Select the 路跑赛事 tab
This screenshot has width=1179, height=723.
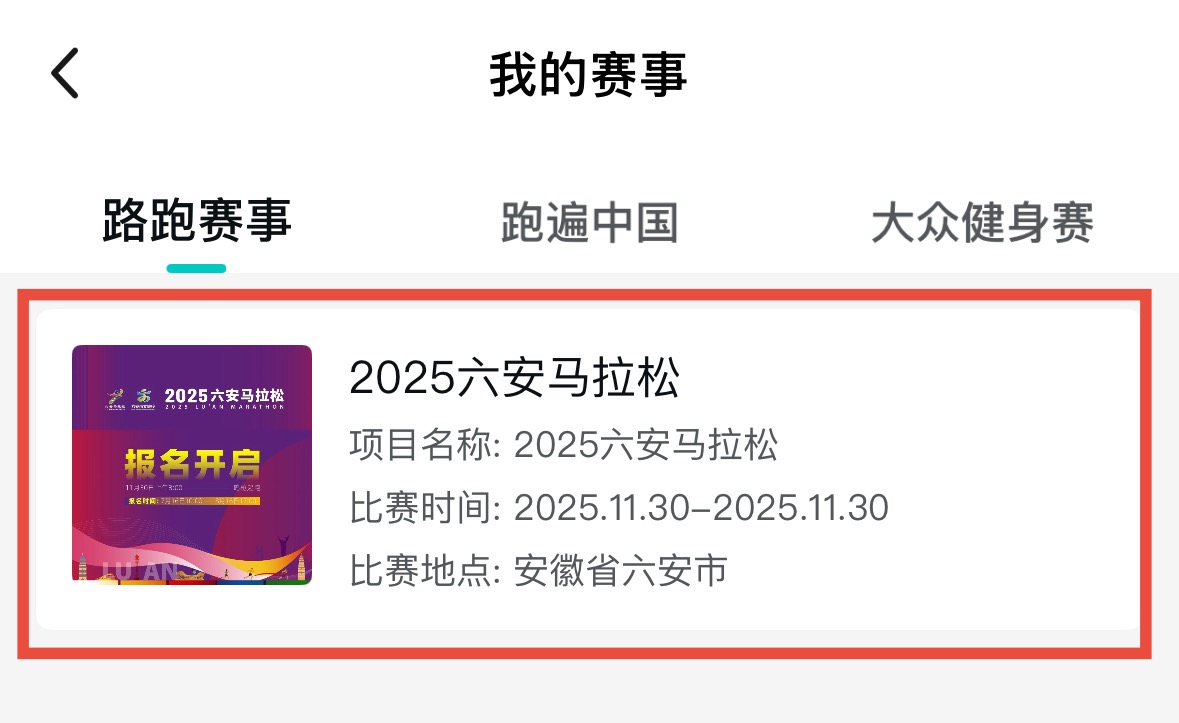[197, 220]
